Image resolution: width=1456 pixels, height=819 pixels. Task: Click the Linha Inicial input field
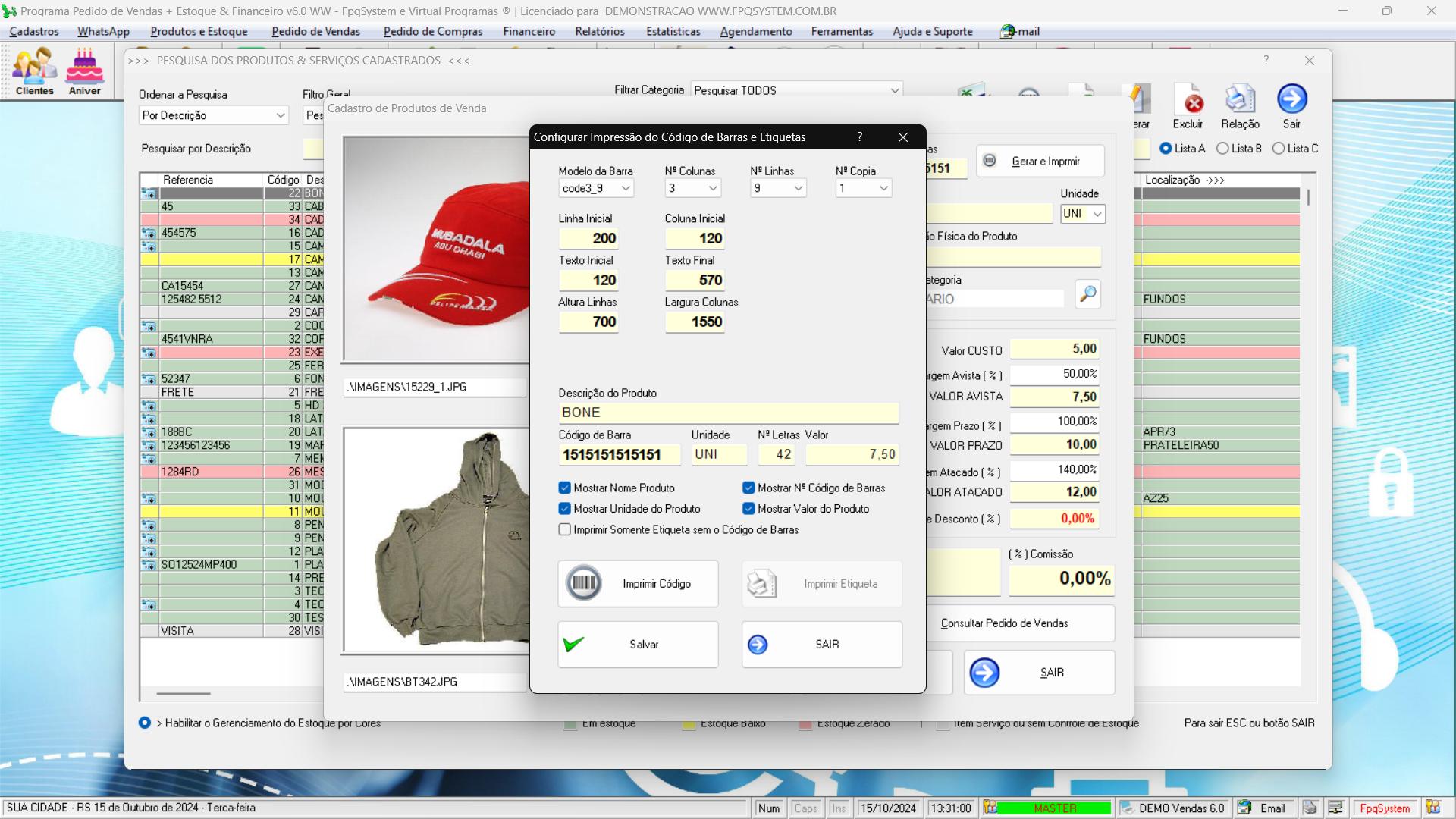(x=588, y=238)
